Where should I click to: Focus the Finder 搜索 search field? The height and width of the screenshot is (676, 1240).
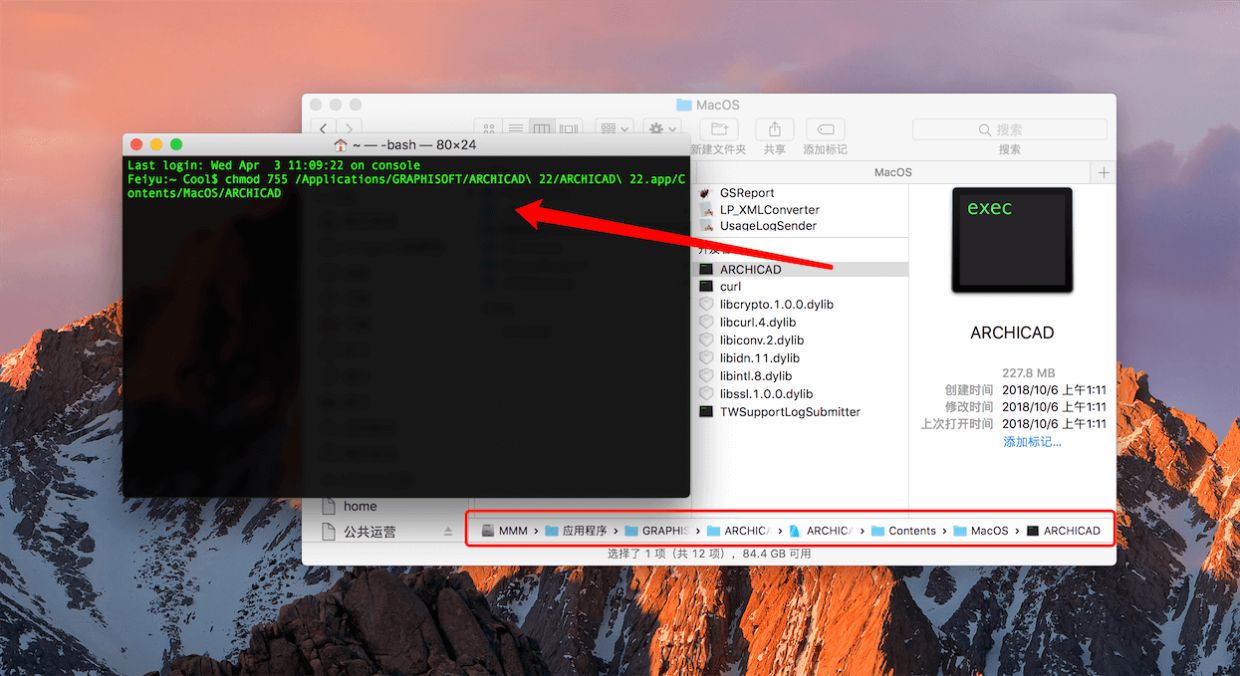pyautogui.click(x=1009, y=129)
